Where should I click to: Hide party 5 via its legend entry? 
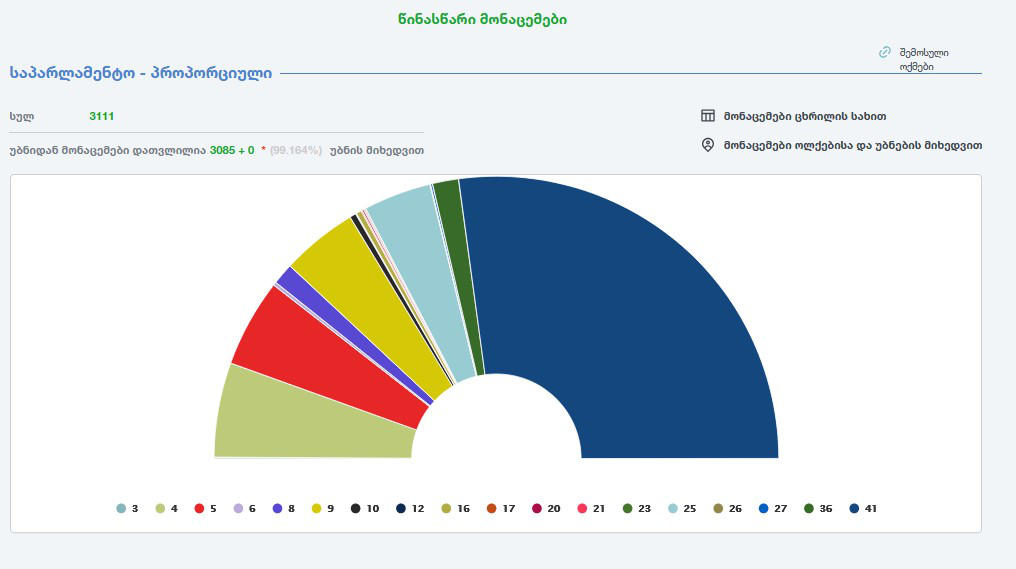pyautogui.click(x=207, y=508)
